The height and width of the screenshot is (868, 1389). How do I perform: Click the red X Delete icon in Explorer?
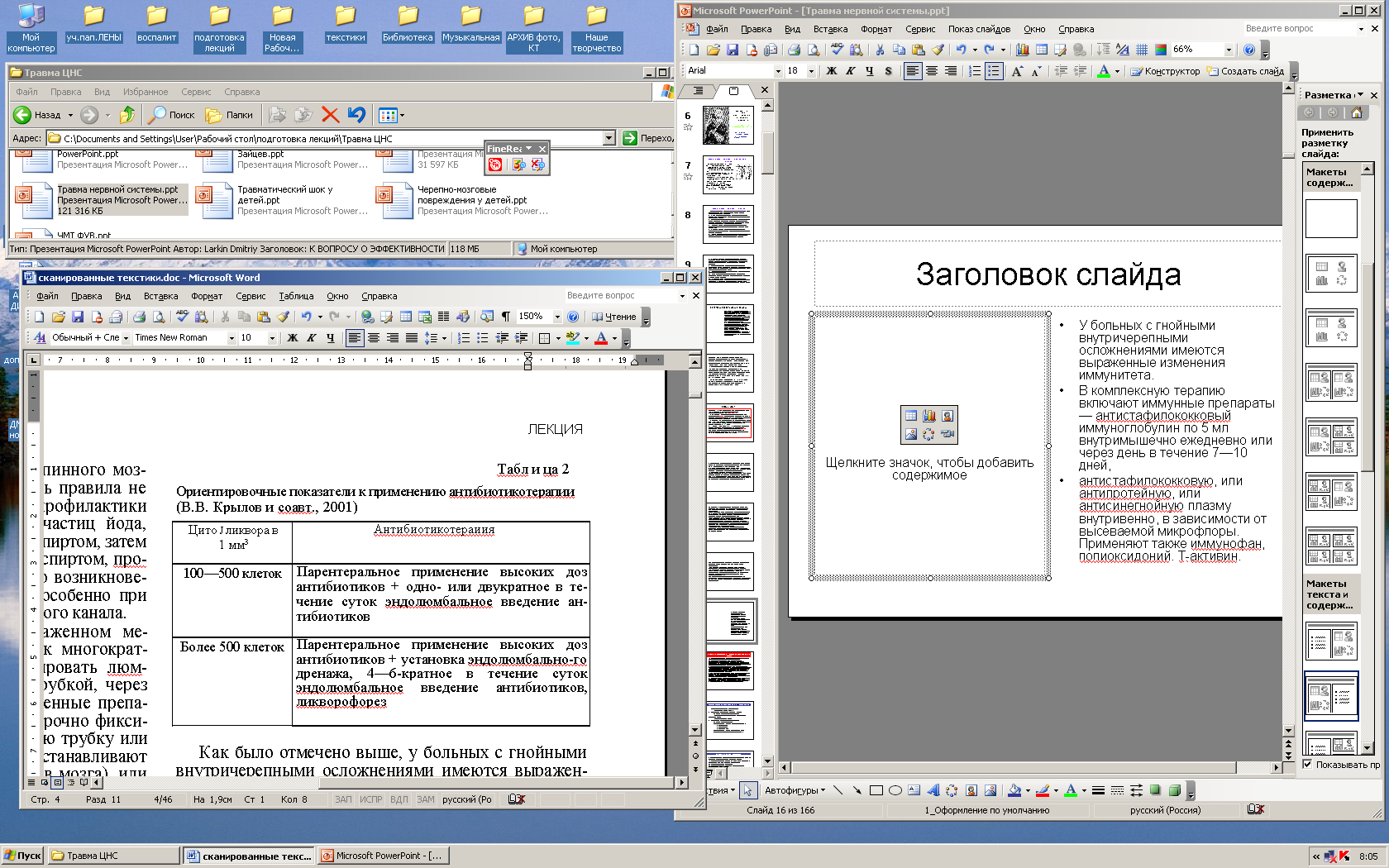pos(330,115)
